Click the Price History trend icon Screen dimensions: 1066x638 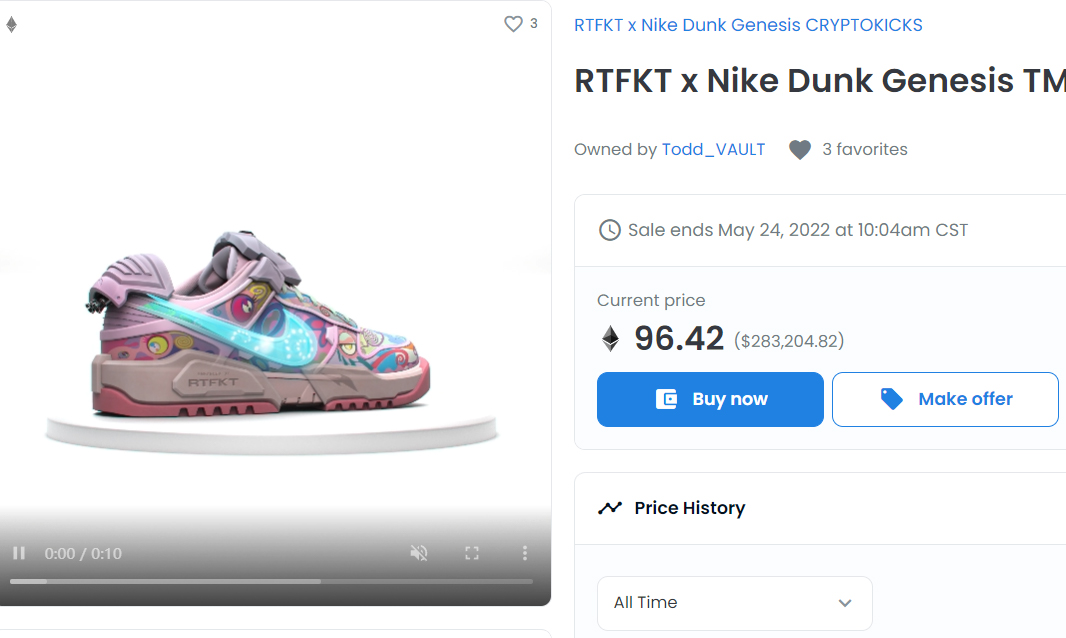point(610,508)
